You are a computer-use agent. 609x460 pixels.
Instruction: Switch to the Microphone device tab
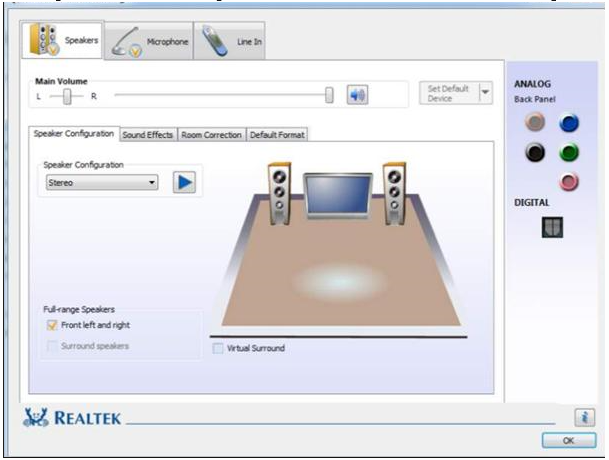(149, 41)
